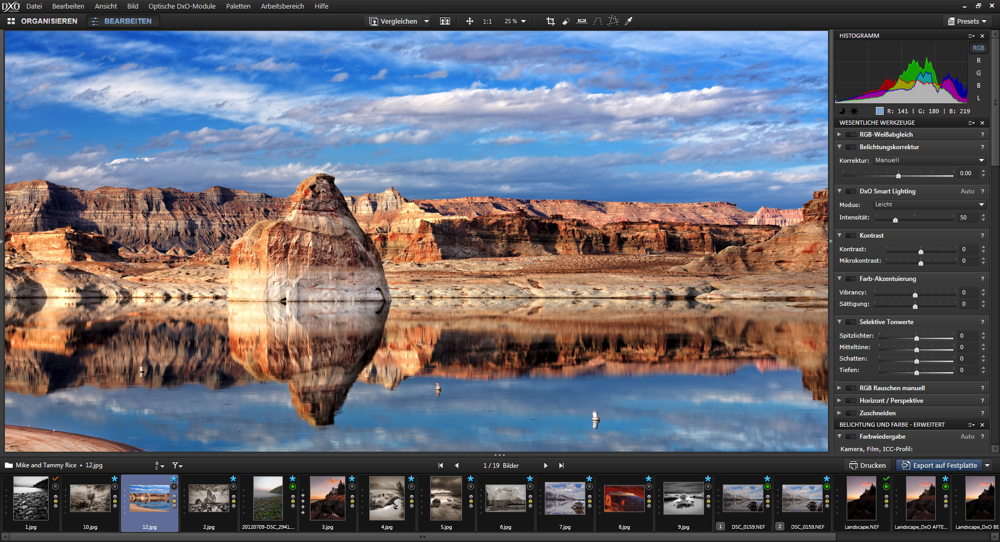This screenshot has height=542, width=1000.
Task: Show highlight clipping sun icon in histogram
Action: pos(856,110)
